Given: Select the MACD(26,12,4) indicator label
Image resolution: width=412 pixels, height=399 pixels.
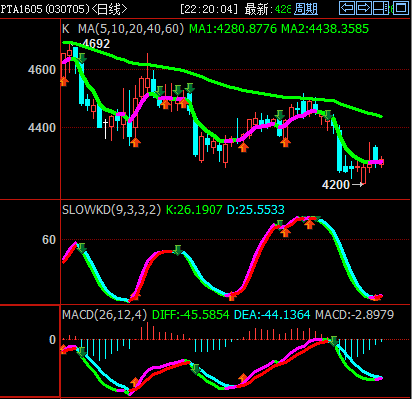Looking at the screenshot, I should coord(104,315).
